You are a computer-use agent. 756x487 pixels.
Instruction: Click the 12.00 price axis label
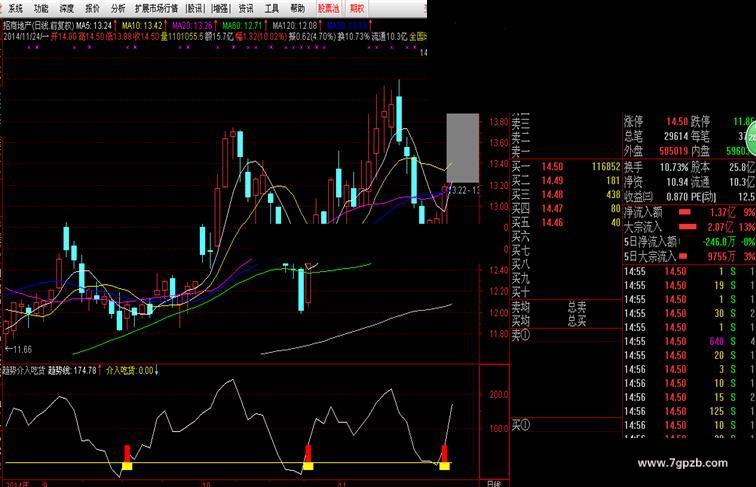point(499,312)
